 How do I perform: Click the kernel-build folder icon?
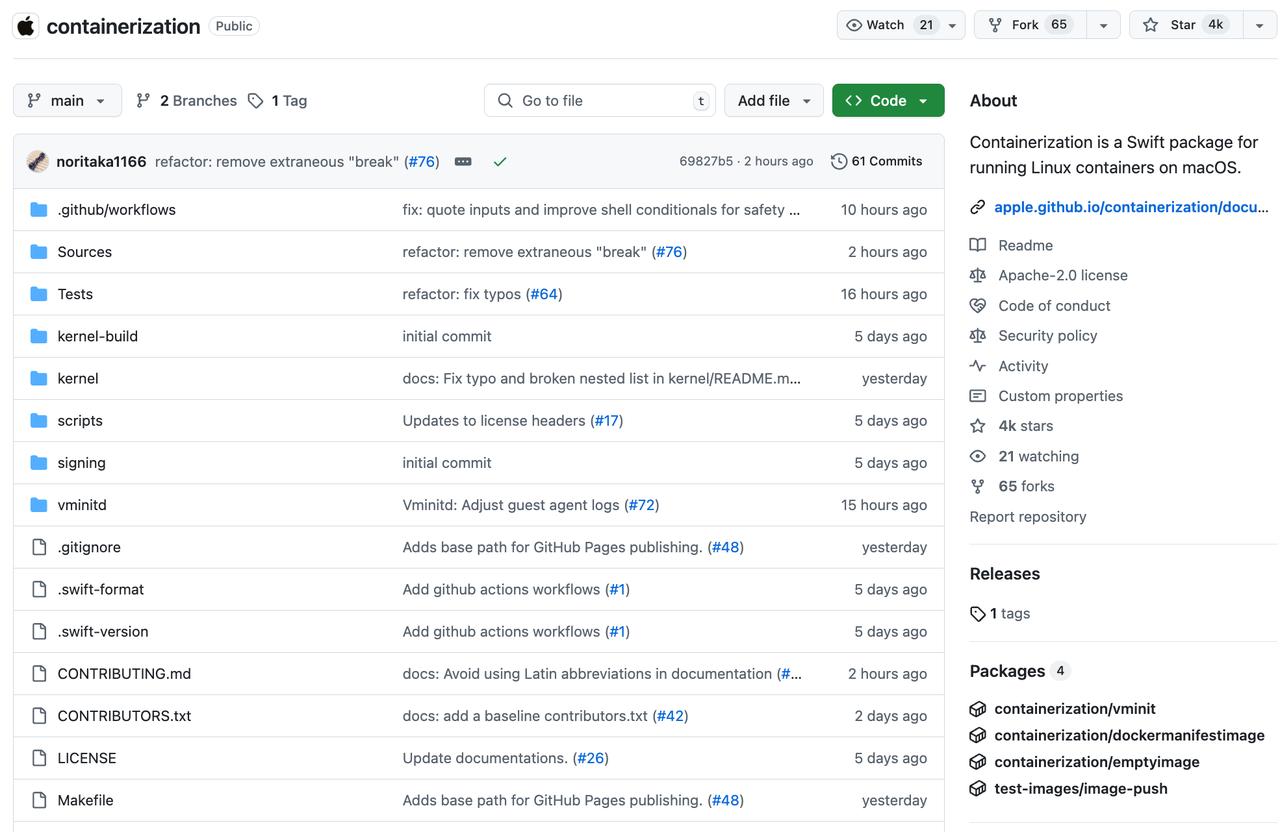tap(39, 336)
